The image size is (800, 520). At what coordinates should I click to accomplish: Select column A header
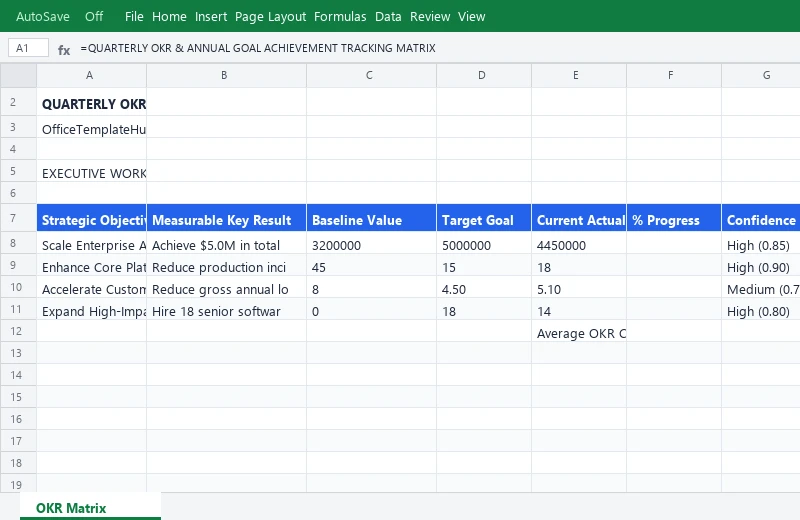point(91,76)
